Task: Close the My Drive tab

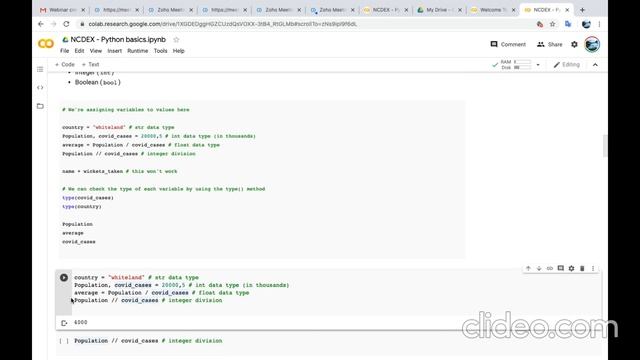Action: coord(460,10)
